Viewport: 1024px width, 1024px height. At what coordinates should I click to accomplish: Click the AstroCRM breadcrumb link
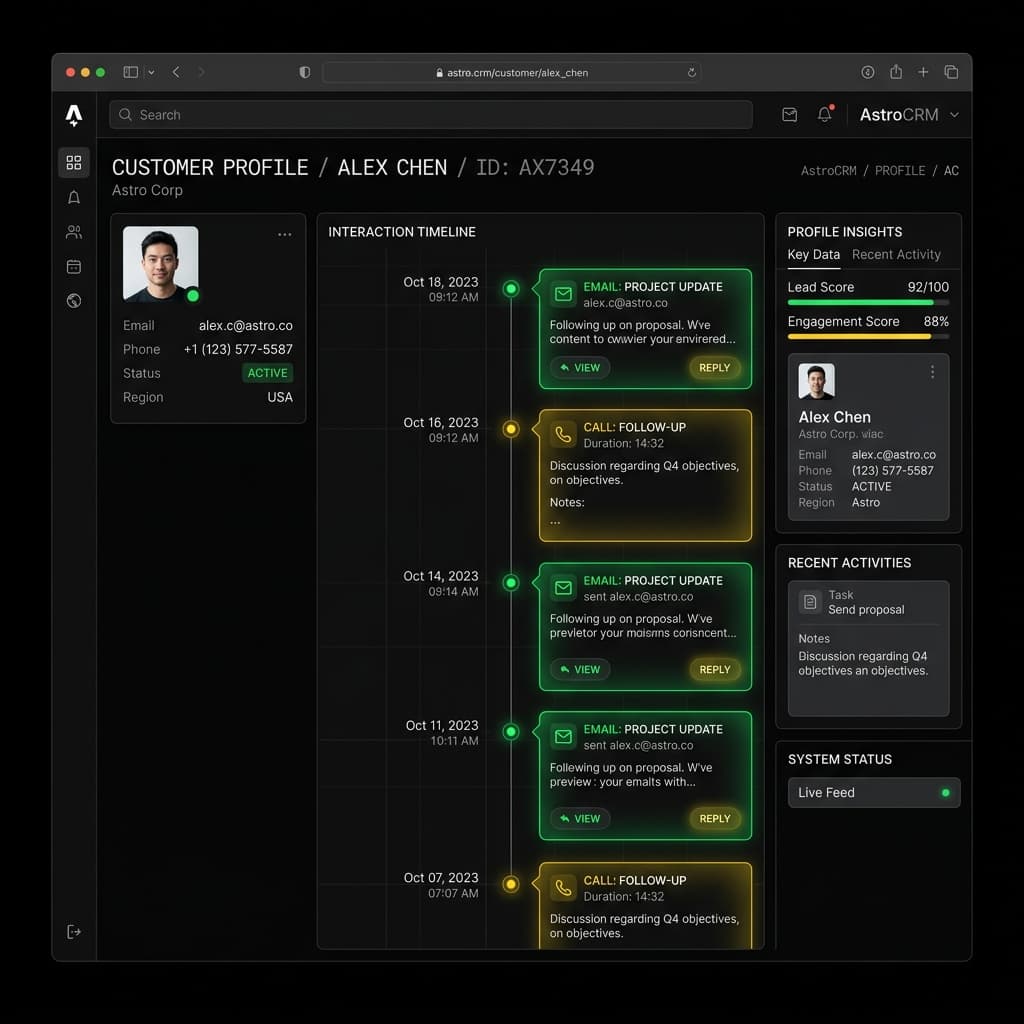pos(828,170)
